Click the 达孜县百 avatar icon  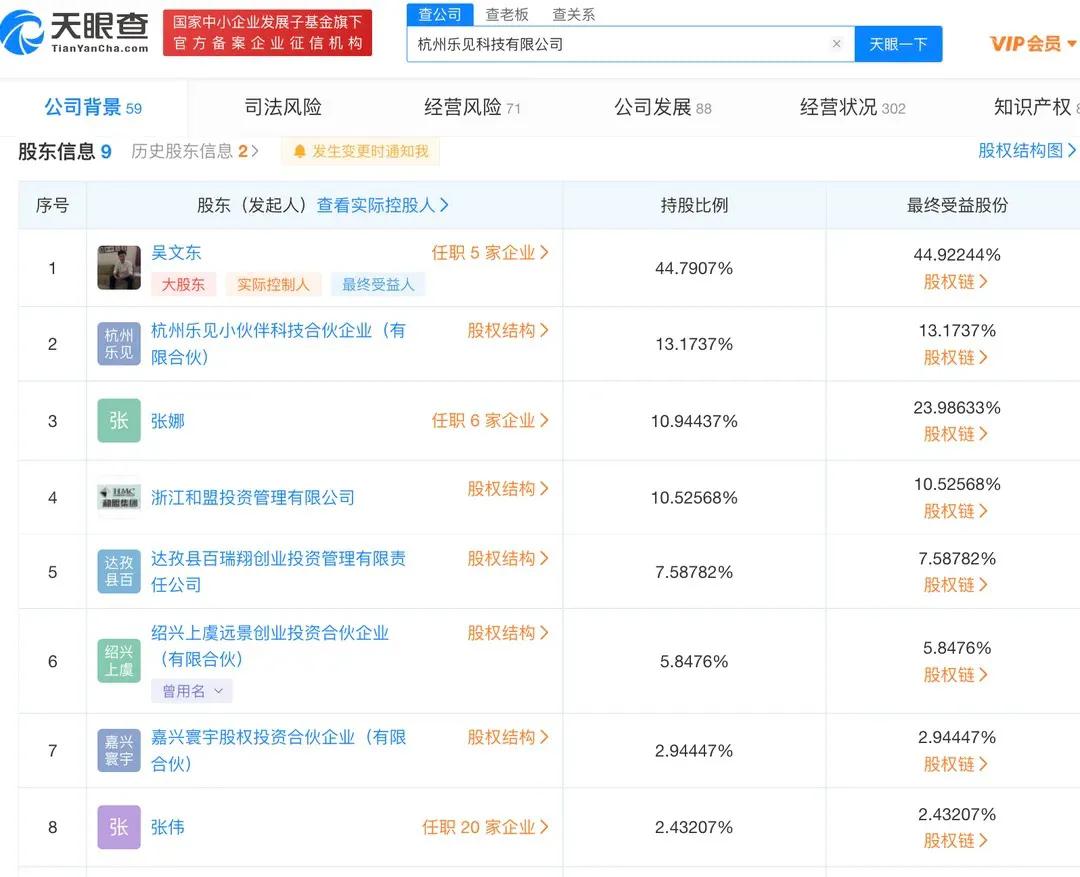(x=119, y=571)
